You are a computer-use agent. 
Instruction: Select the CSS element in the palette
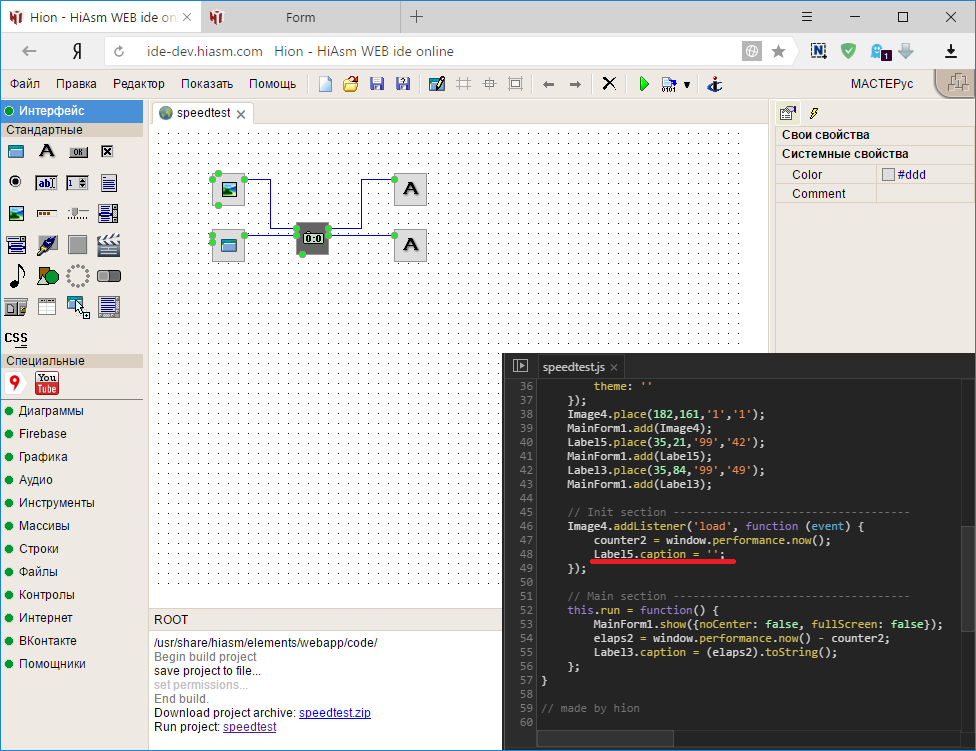pyautogui.click(x=16, y=338)
